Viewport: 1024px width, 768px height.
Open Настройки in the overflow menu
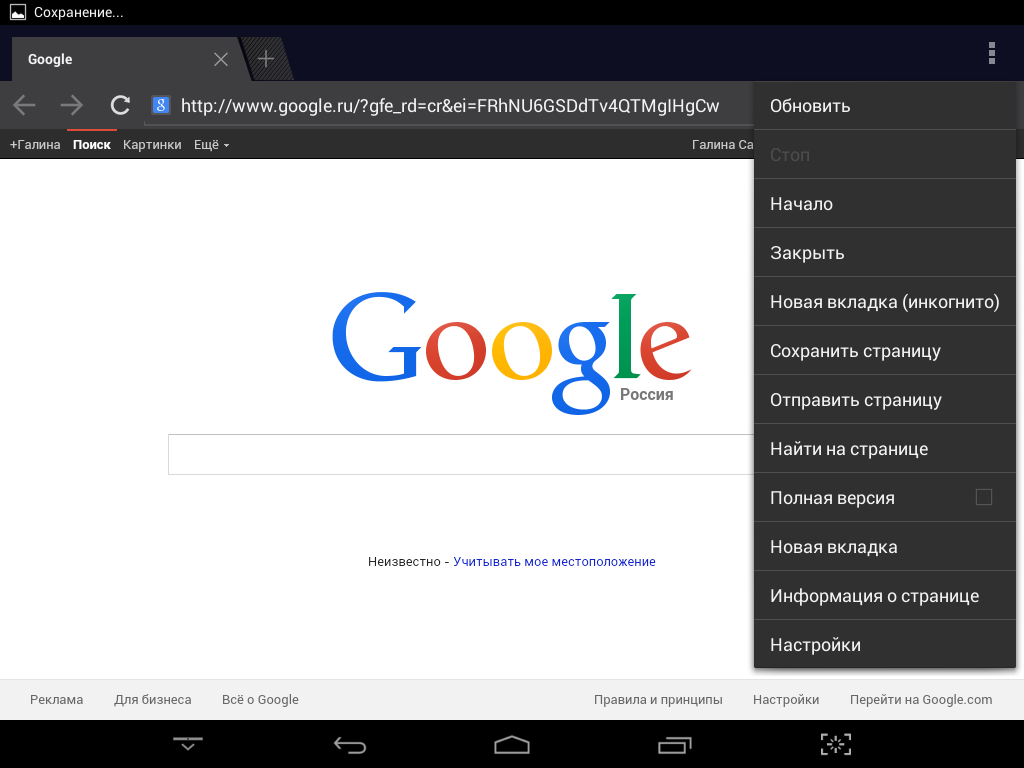[885, 645]
